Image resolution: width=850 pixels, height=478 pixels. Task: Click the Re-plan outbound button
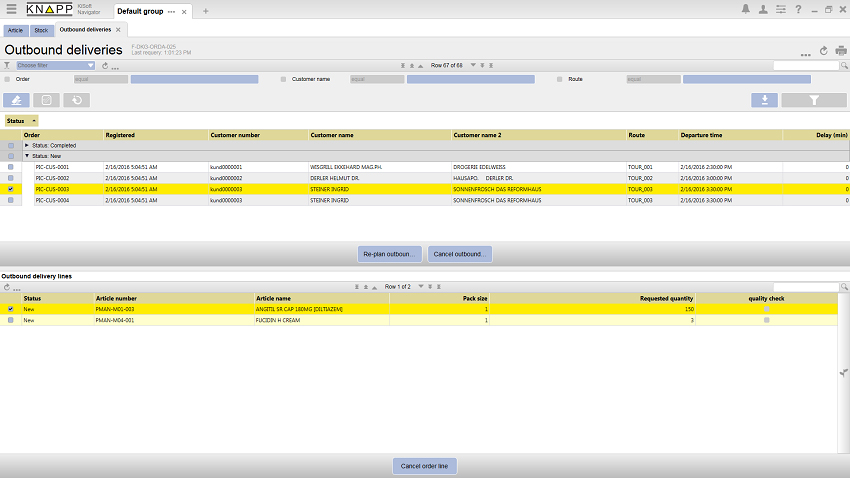click(x=390, y=254)
